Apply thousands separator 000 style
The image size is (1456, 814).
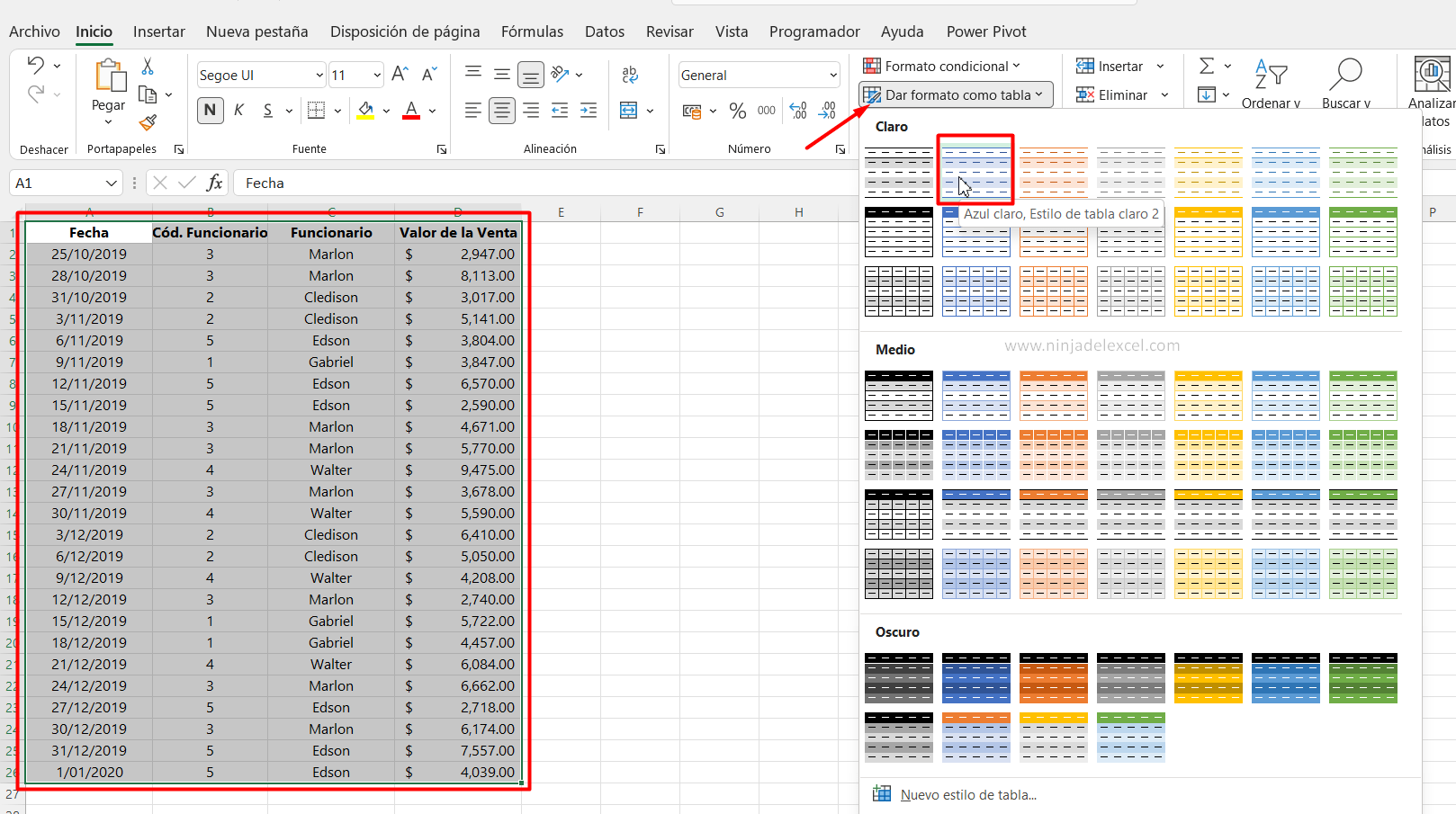coord(767,111)
